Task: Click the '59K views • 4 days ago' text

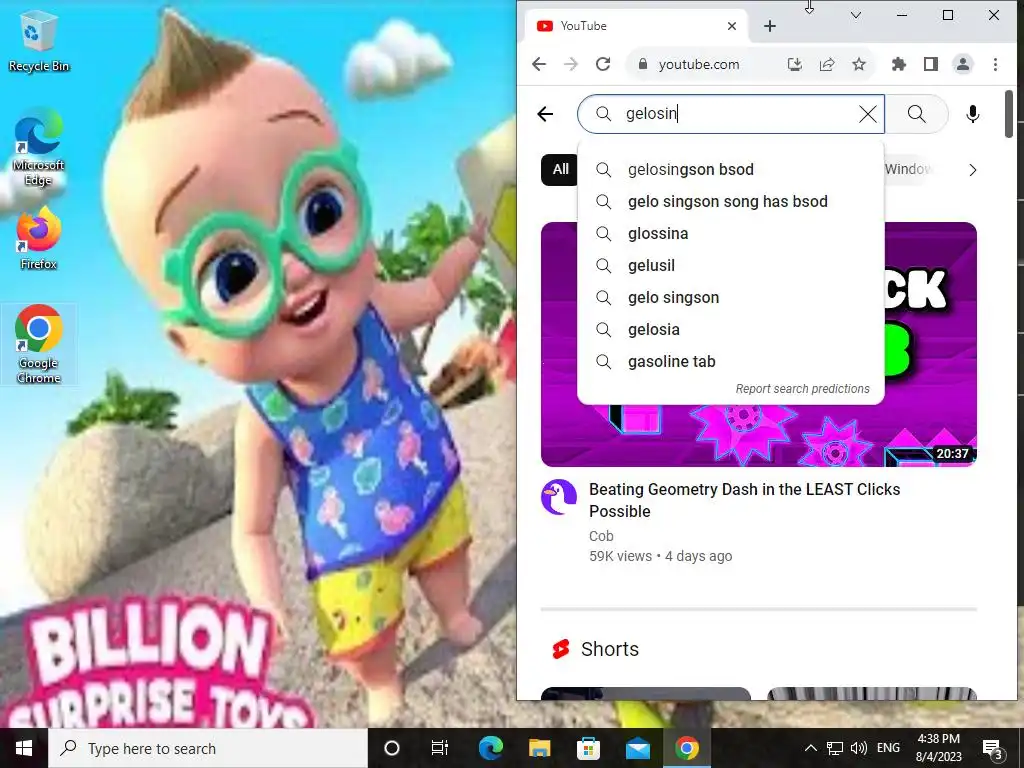Action: pyautogui.click(x=660, y=556)
